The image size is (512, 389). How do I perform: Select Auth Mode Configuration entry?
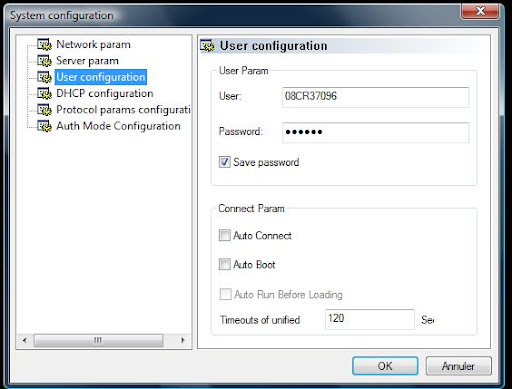click(118, 126)
